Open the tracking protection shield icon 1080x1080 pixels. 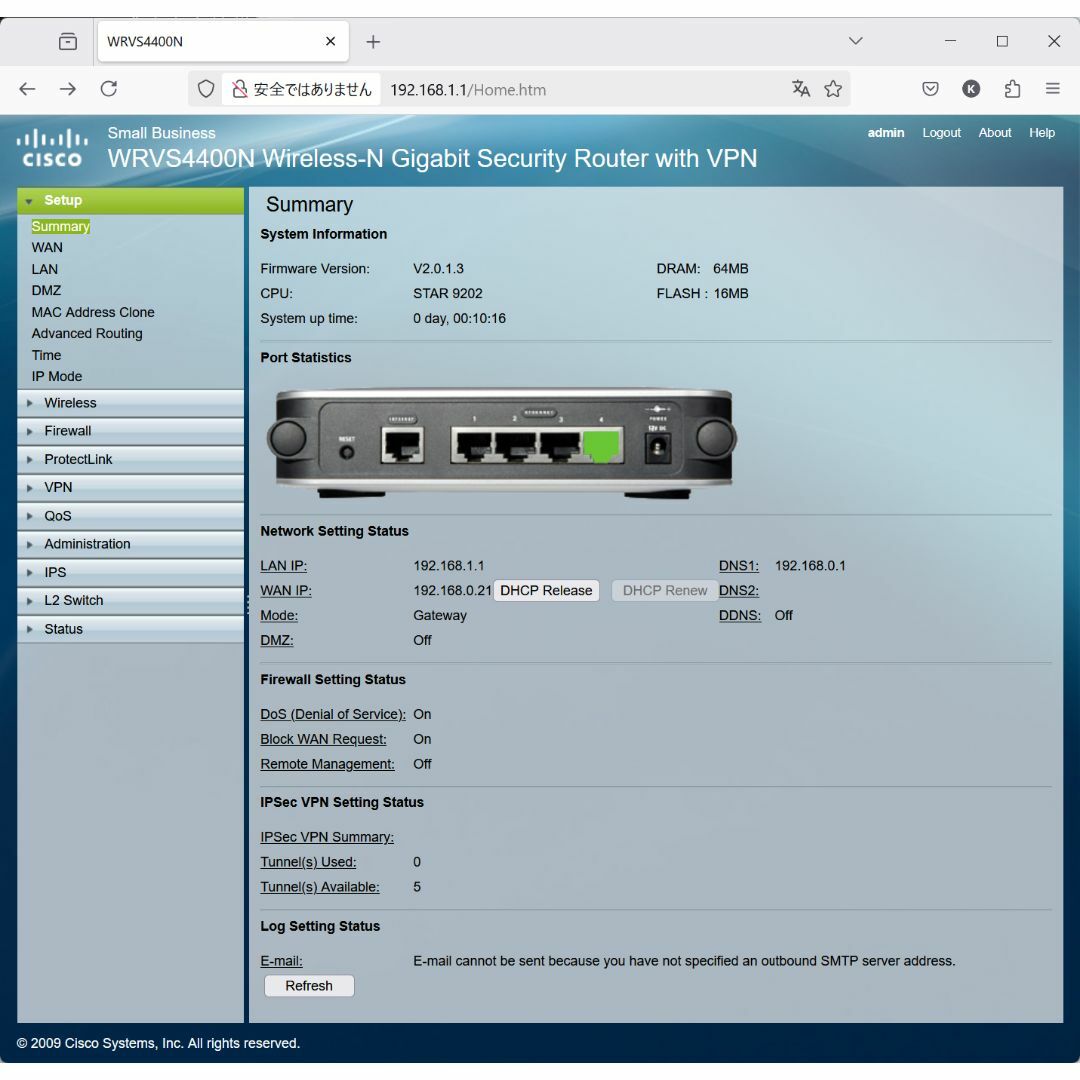pyautogui.click(x=206, y=89)
